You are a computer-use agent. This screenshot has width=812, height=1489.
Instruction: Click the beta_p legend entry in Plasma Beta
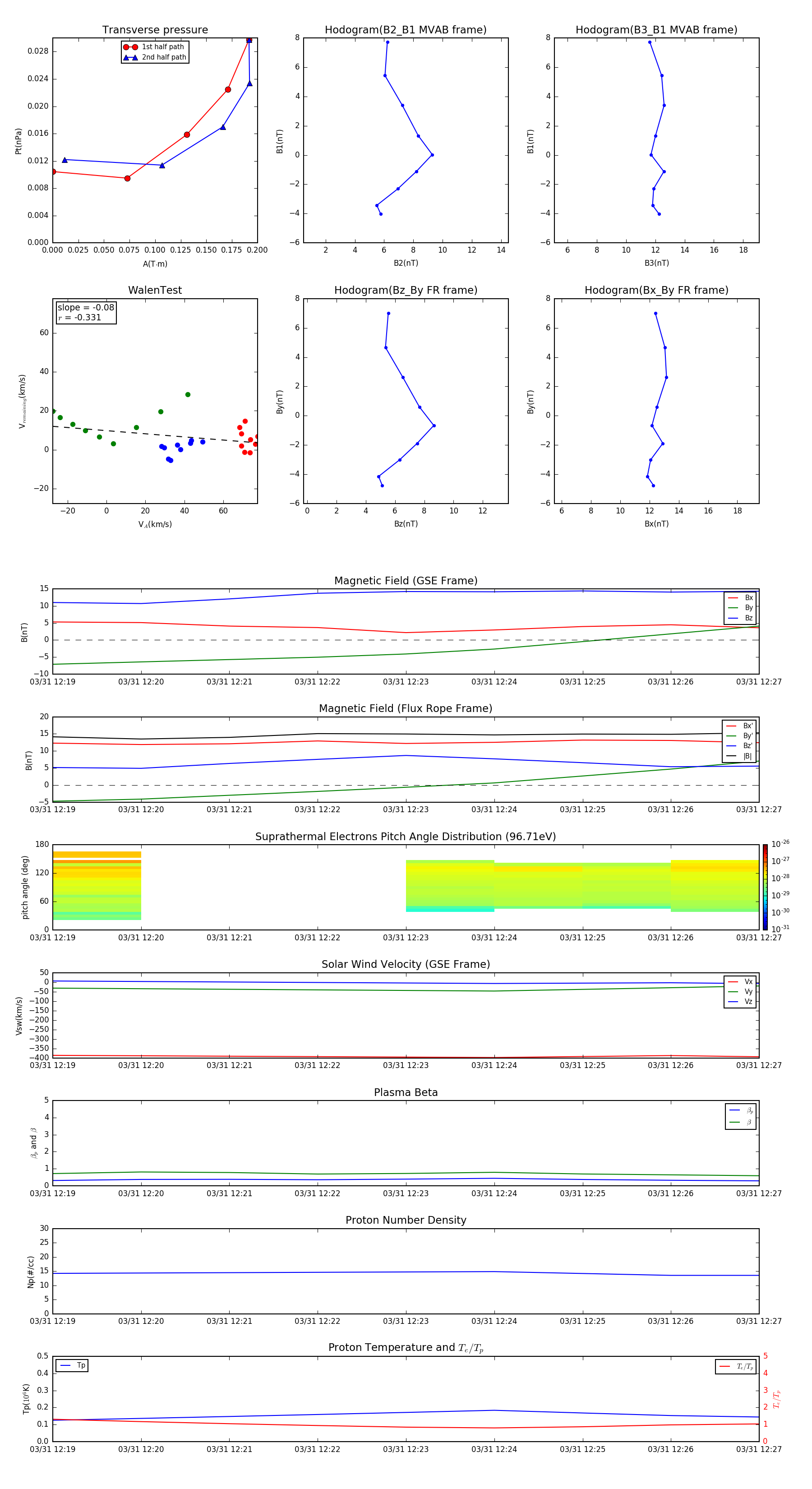pyautogui.click(x=741, y=1110)
